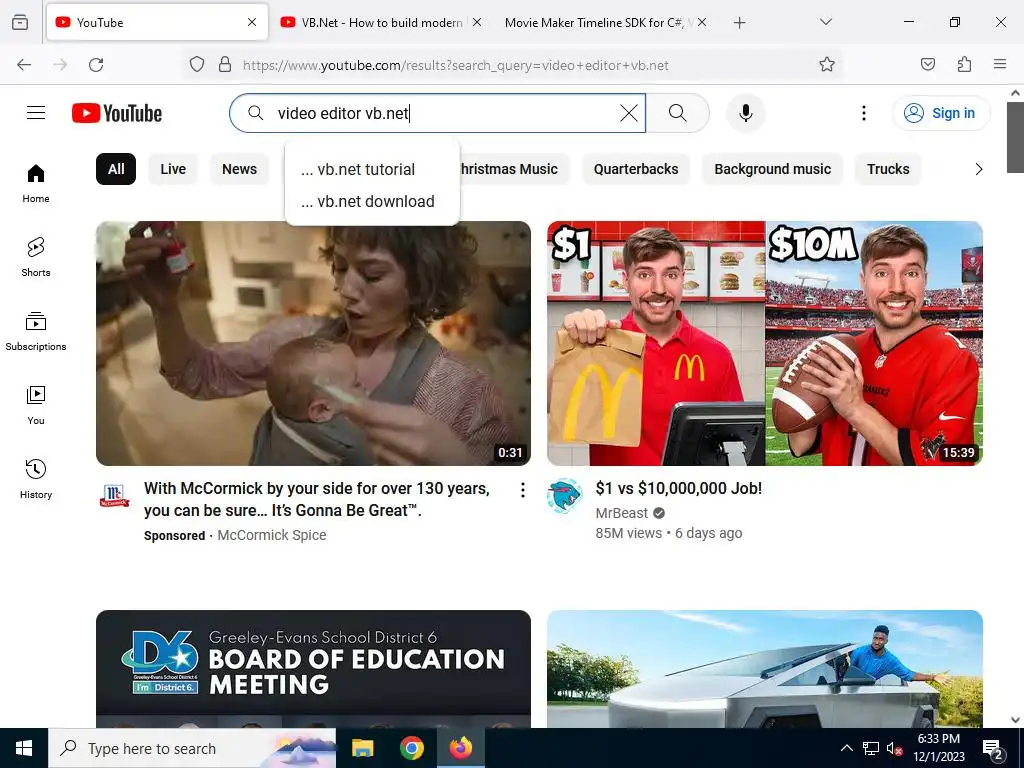Go back with browser back arrow

tap(24, 65)
